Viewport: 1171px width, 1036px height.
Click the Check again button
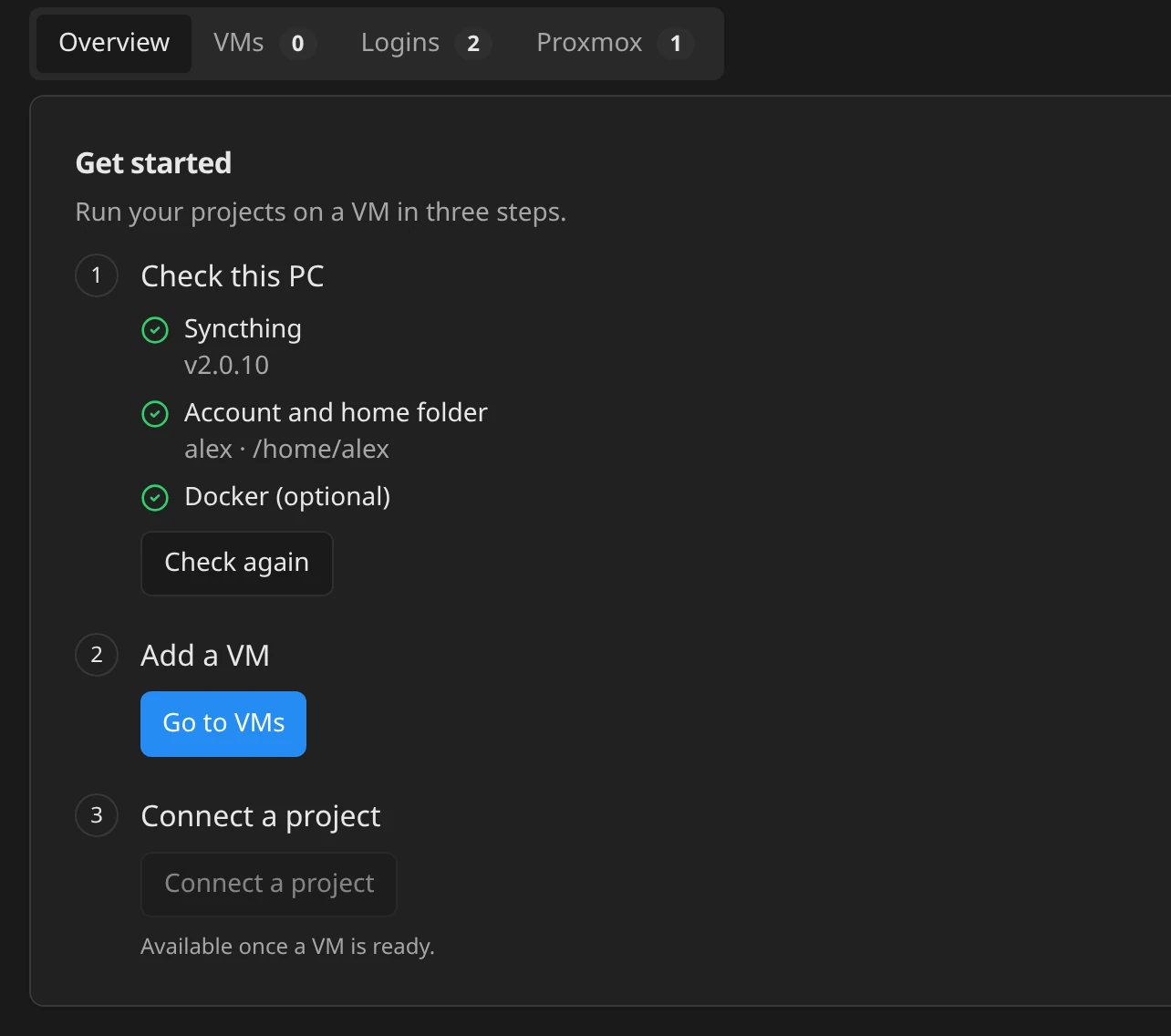(x=237, y=563)
